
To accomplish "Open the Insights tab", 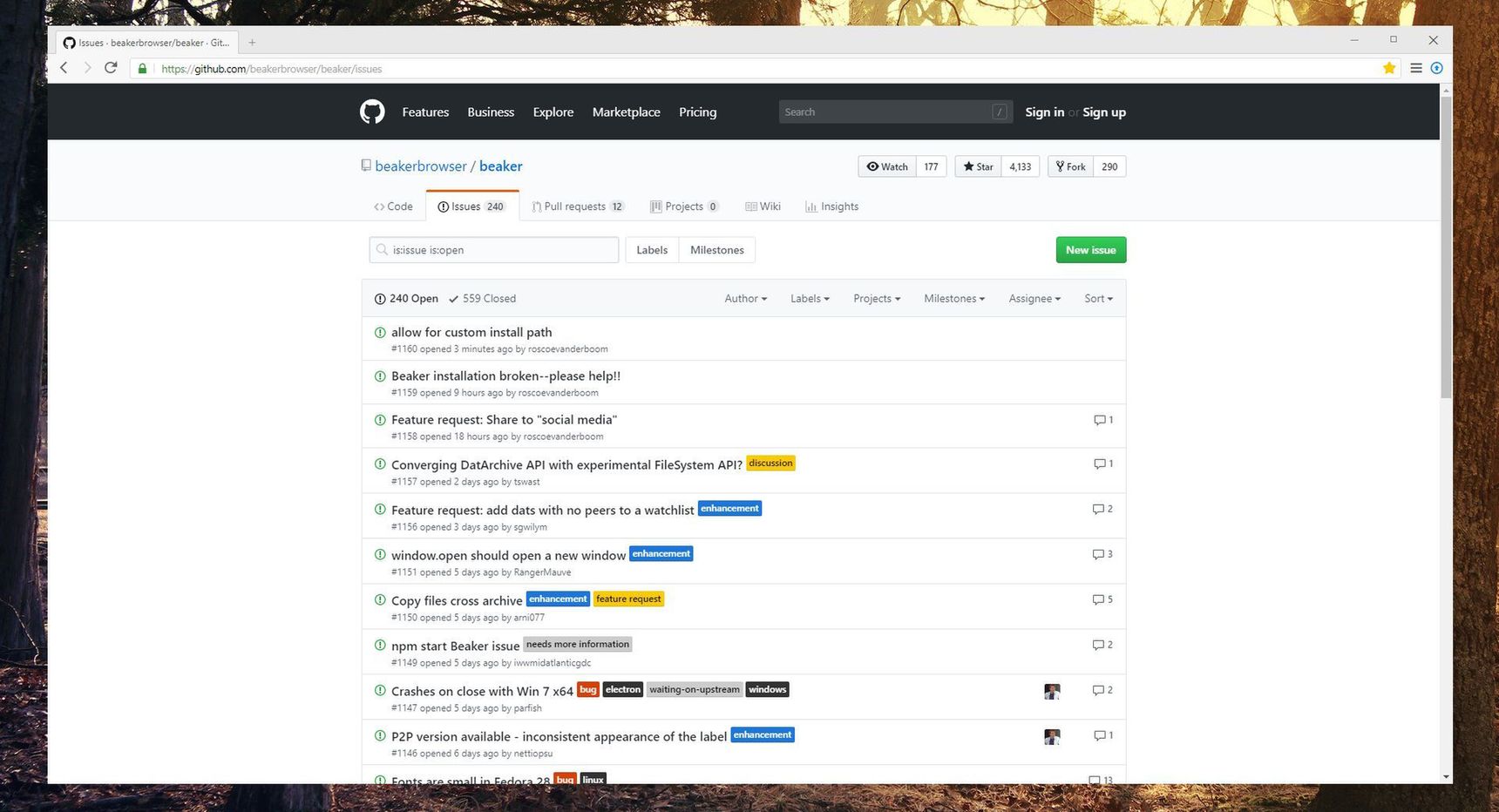I will point(832,206).
